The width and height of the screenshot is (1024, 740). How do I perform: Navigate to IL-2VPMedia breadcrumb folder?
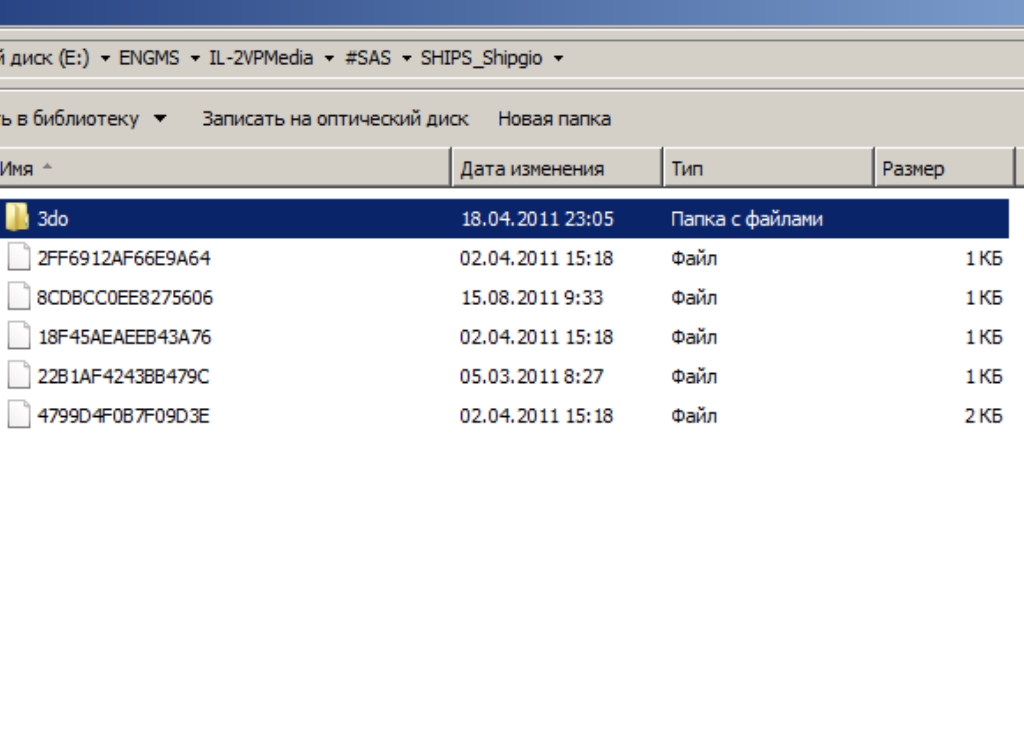click(x=261, y=57)
